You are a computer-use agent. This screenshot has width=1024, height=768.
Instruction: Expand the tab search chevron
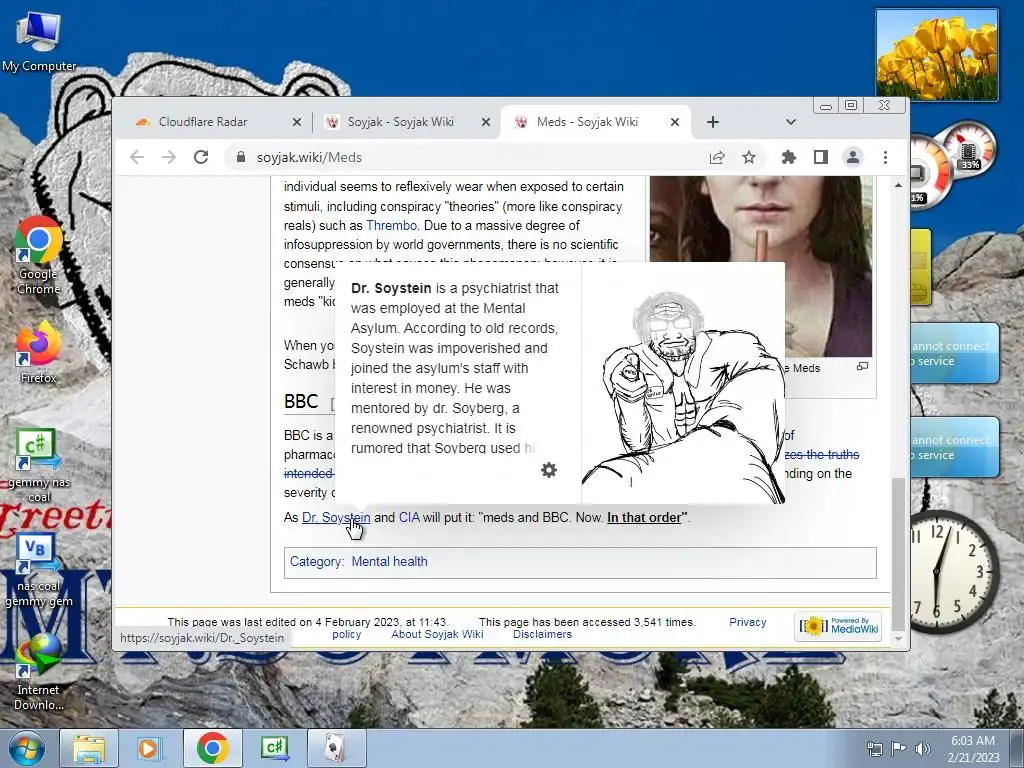point(791,122)
